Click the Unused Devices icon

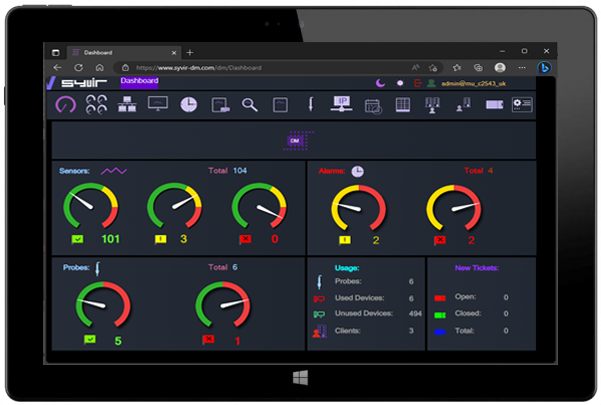319,314
